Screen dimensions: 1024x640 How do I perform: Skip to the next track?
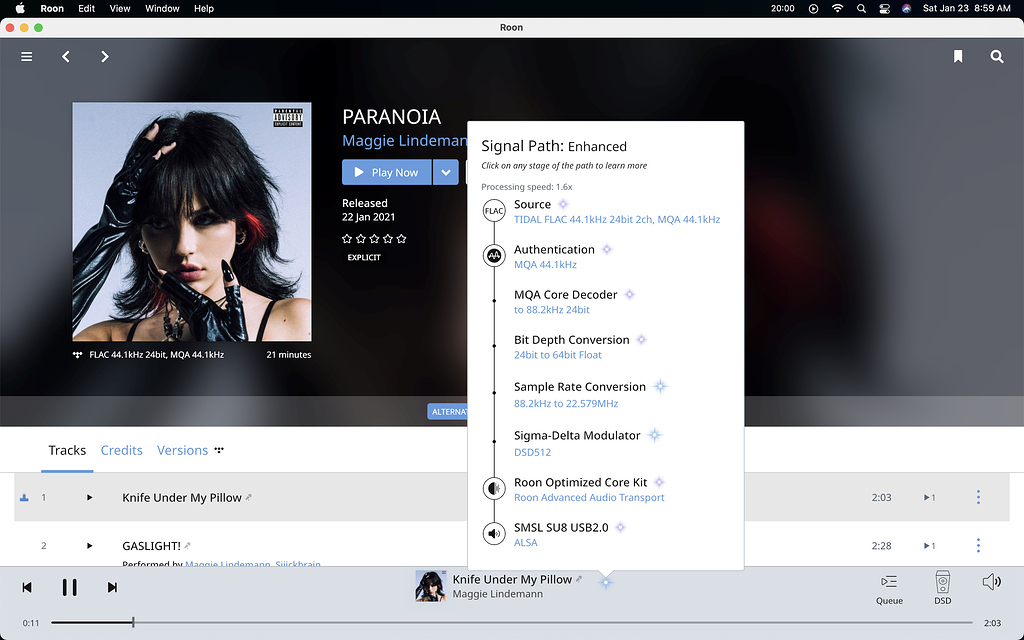(112, 588)
